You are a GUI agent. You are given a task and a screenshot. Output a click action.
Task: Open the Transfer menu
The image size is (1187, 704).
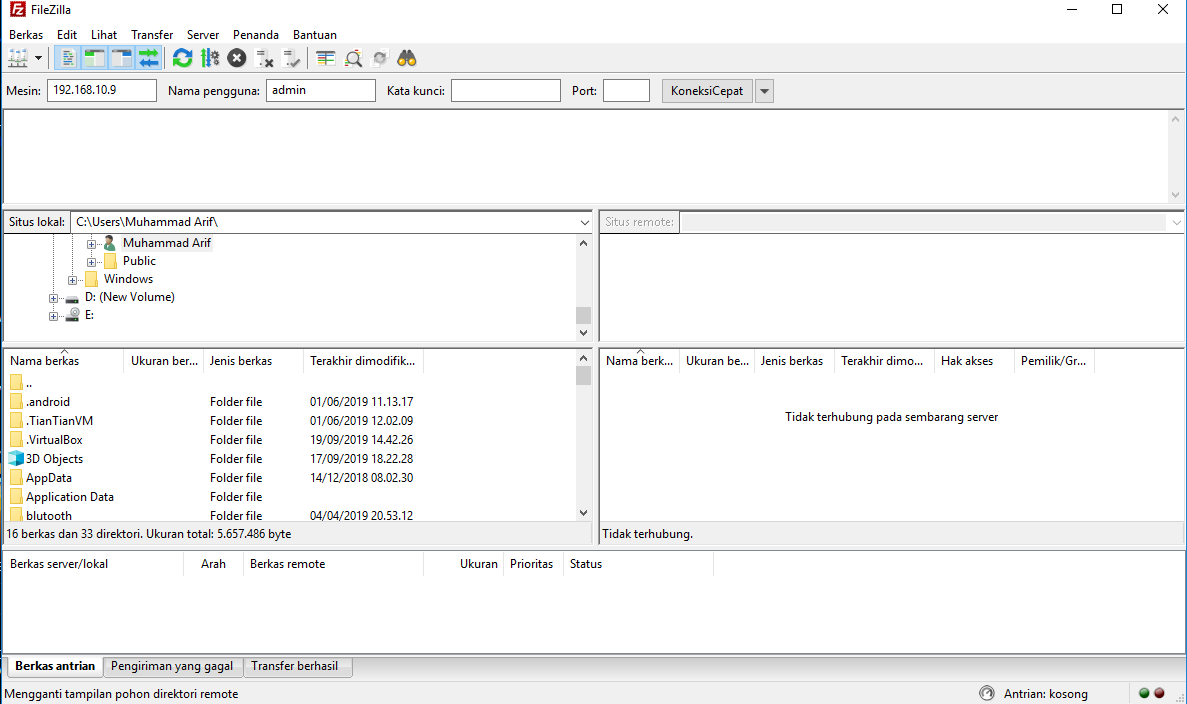pos(152,35)
